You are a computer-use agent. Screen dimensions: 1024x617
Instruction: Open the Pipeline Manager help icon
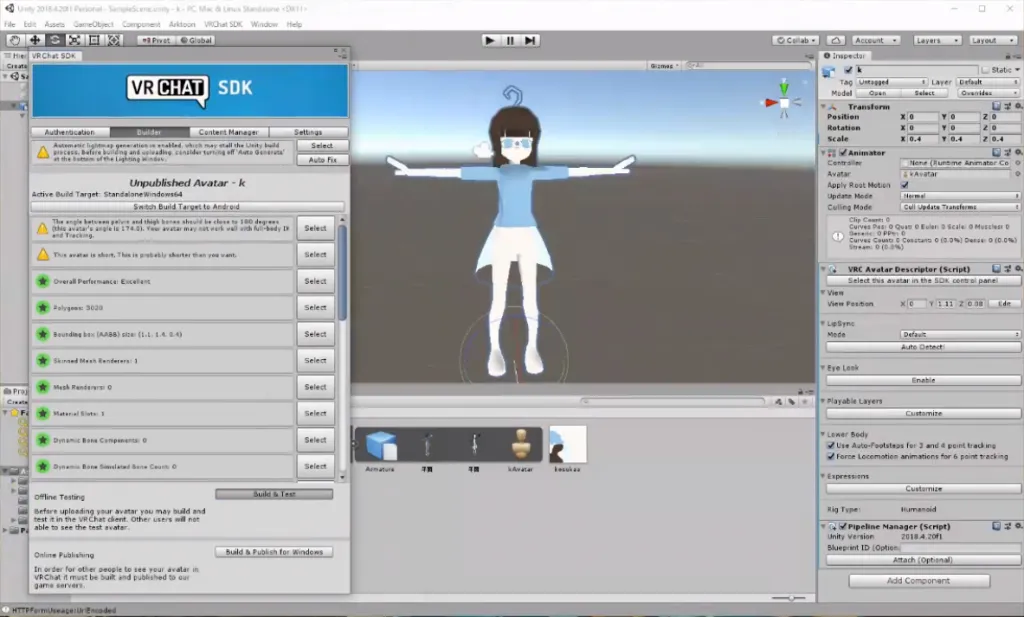tap(996, 526)
